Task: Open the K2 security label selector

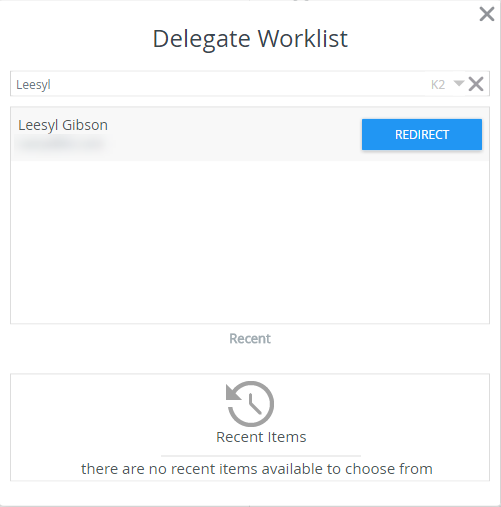Action: coord(438,85)
